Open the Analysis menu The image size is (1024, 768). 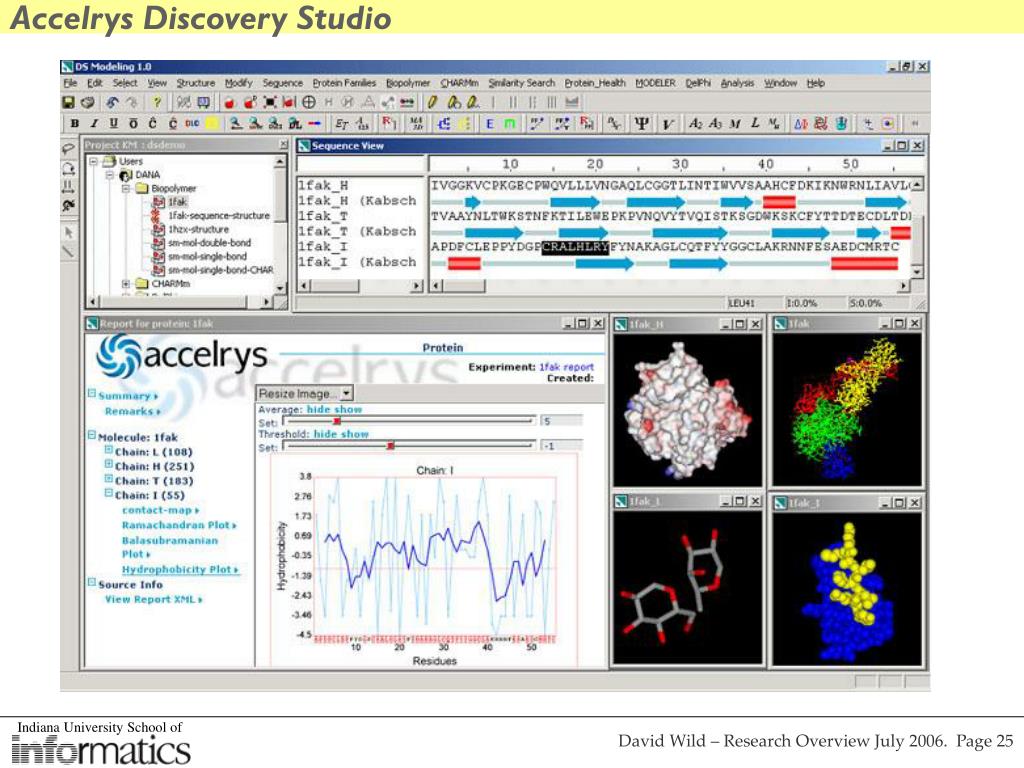[737, 83]
